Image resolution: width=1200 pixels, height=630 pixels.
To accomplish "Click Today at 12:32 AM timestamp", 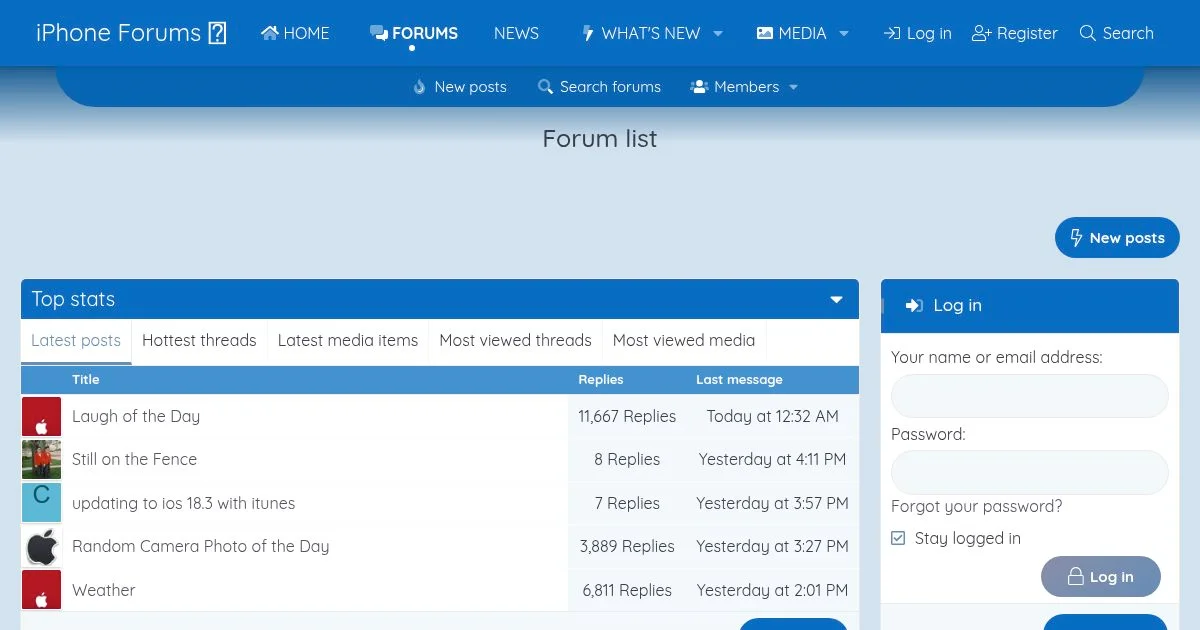I will point(772,416).
